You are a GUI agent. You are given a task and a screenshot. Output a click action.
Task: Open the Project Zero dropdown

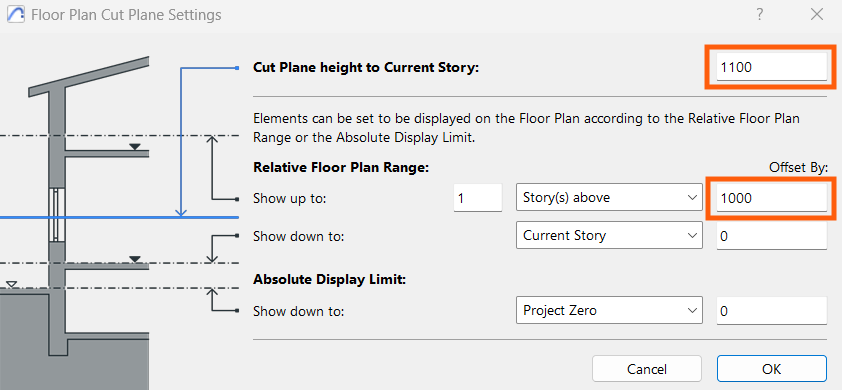pos(609,310)
